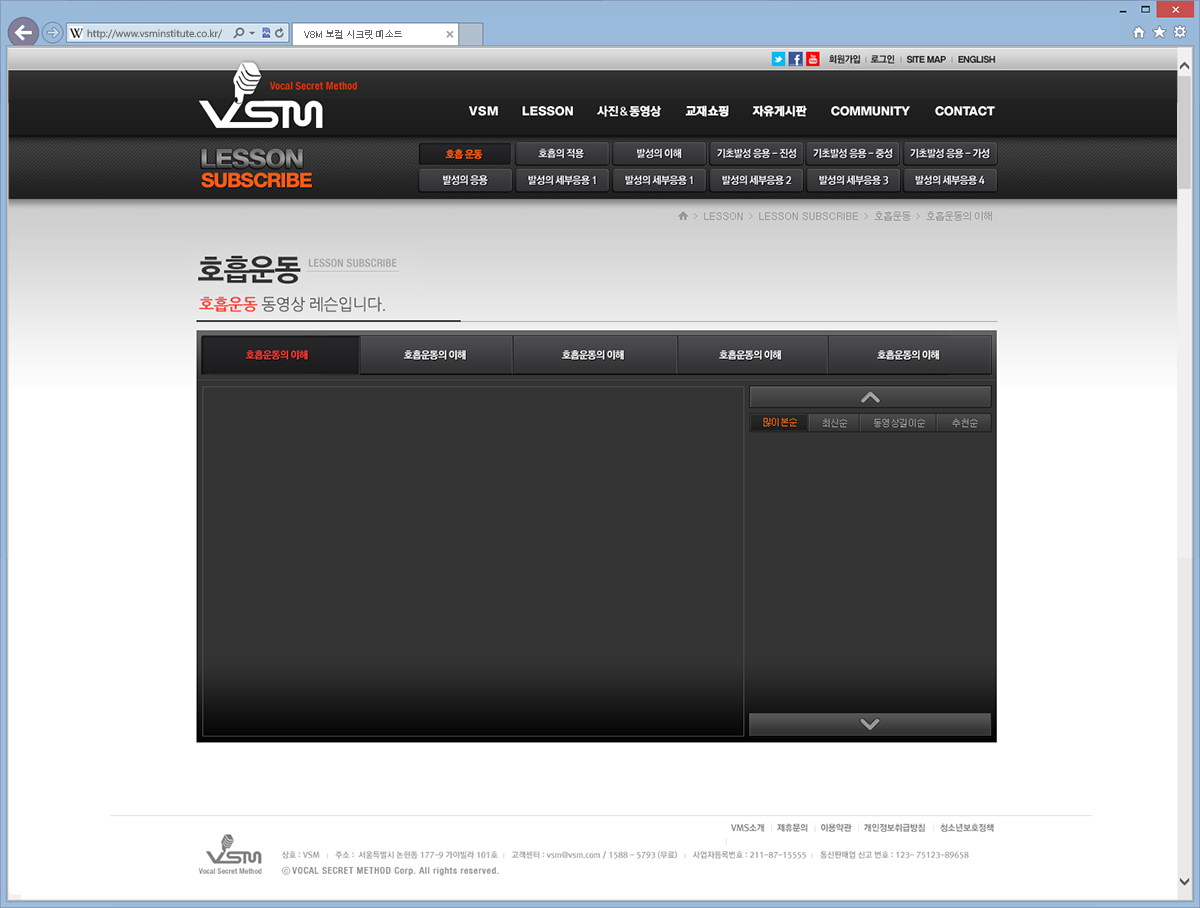Image resolution: width=1200 pixels, height=908 pixels.
Task: Open browser tools gear icon
Action: 1180,33
